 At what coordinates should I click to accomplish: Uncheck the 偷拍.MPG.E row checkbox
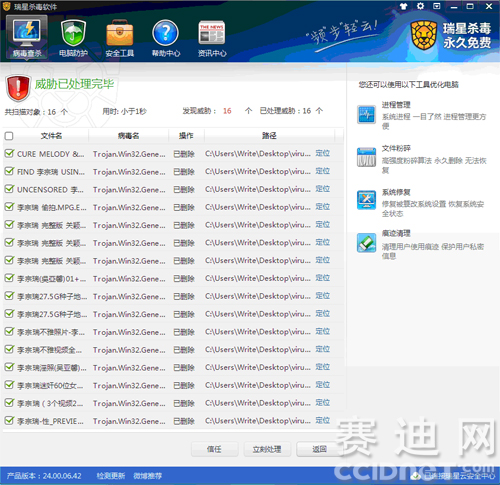coord(9,207)
